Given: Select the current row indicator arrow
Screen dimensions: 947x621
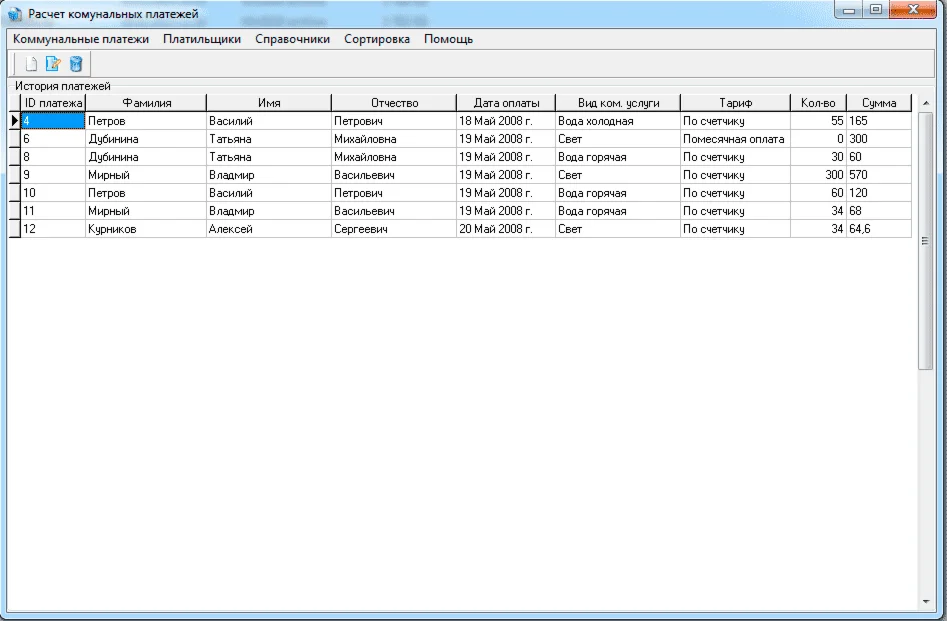Looking at the screenshot, I should [14, 121].
